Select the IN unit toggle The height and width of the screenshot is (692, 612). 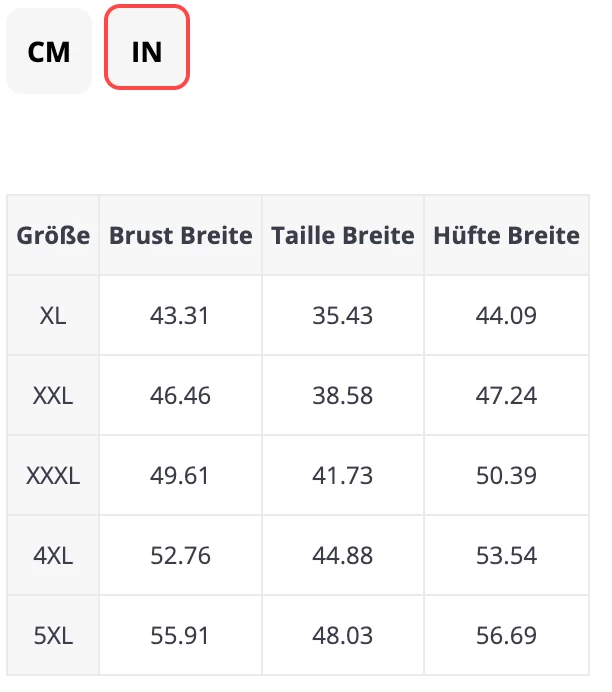[x=147, y=51]
